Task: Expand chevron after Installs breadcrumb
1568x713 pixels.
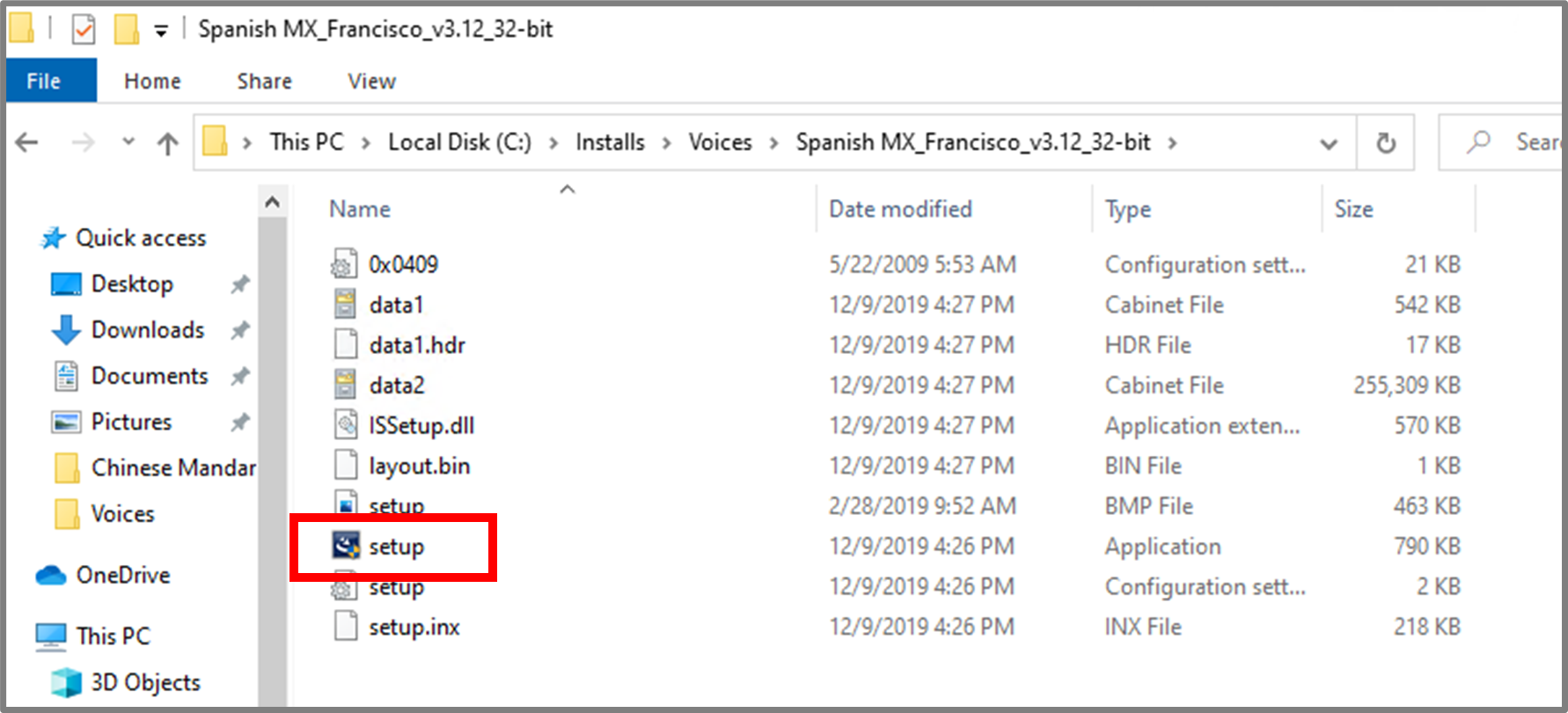Action: tap(667, 143)
